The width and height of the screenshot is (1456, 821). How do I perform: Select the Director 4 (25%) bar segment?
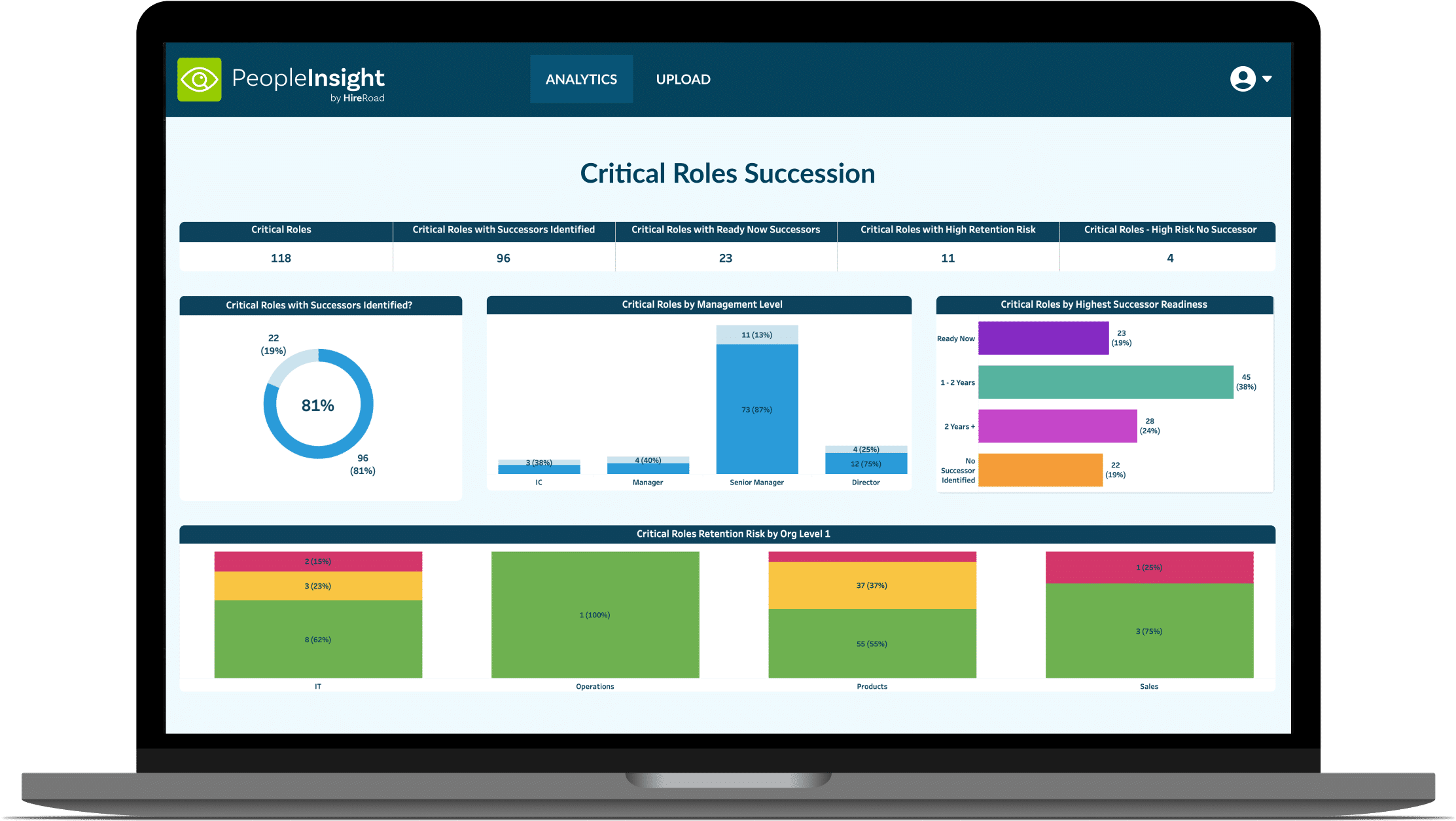tap(866, 449)
